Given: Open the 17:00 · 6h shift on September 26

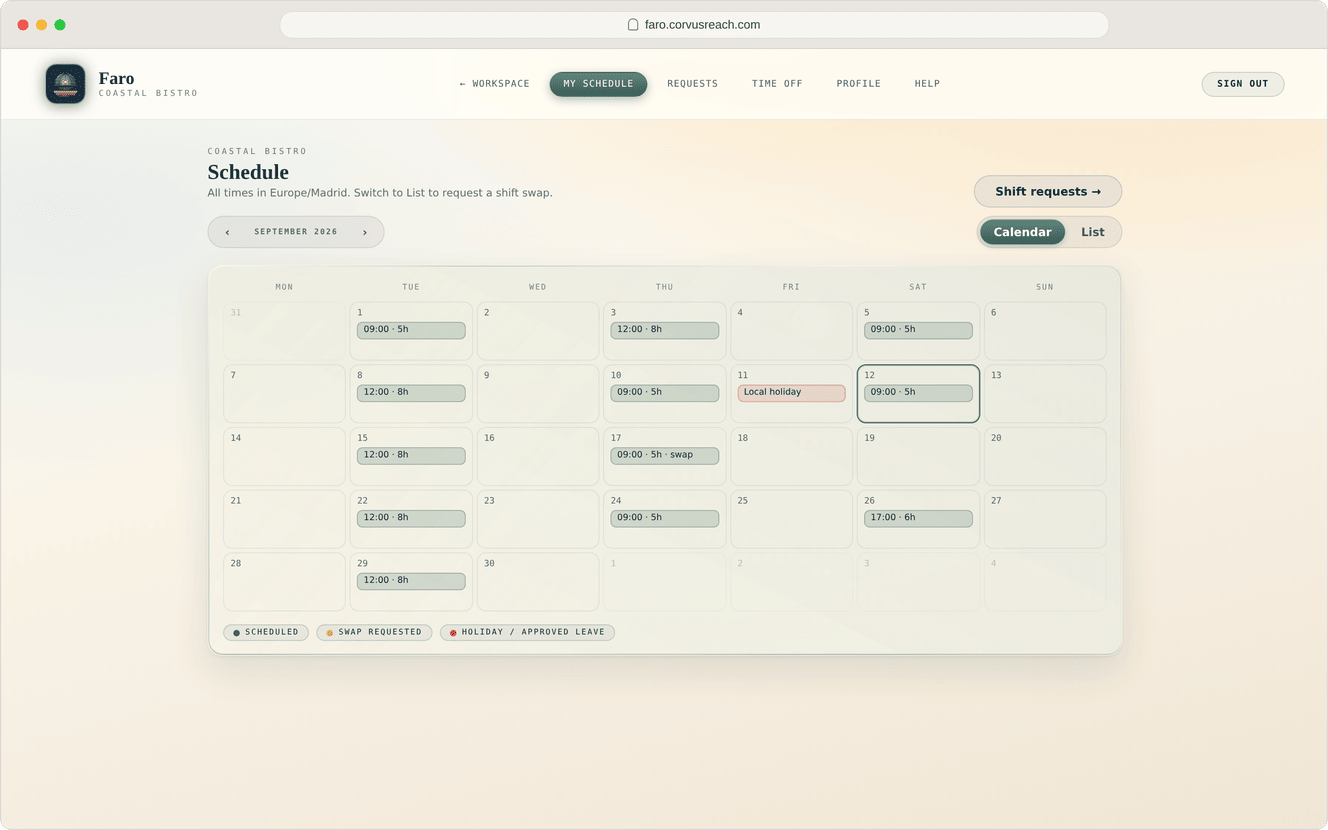Looking at the screenshot, I should (x=918, y=519).
